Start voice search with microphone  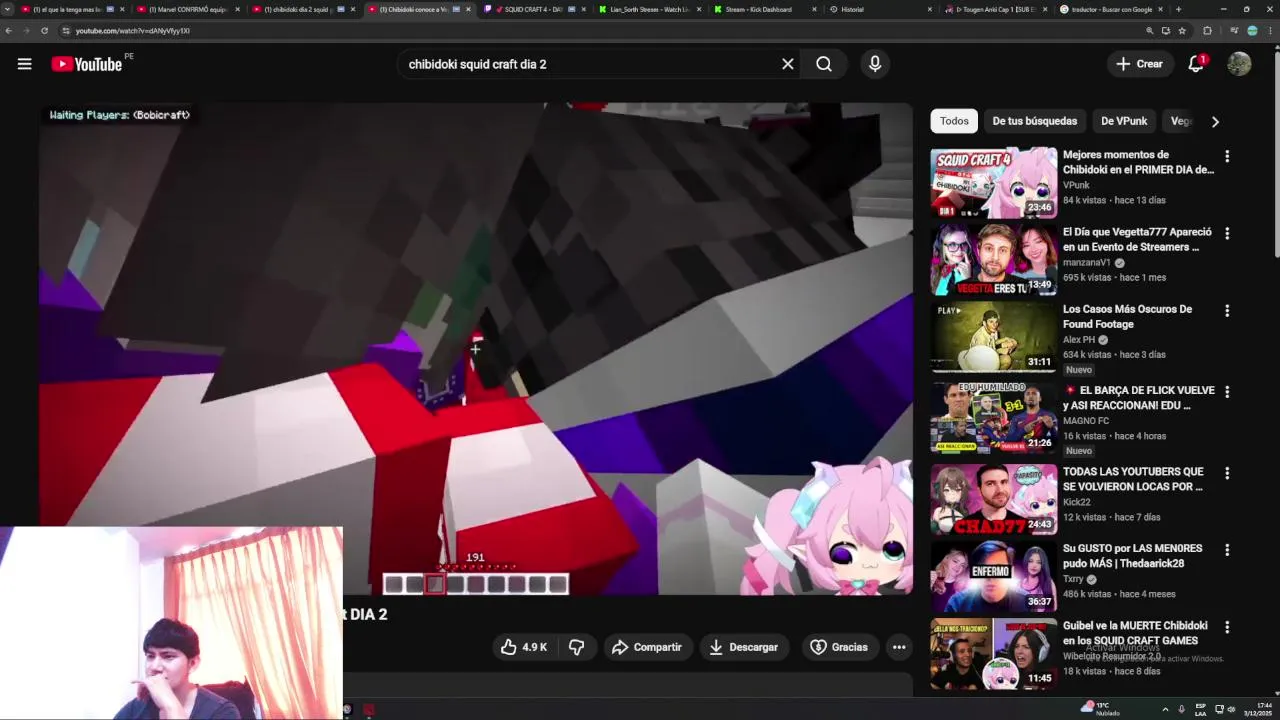875,64
